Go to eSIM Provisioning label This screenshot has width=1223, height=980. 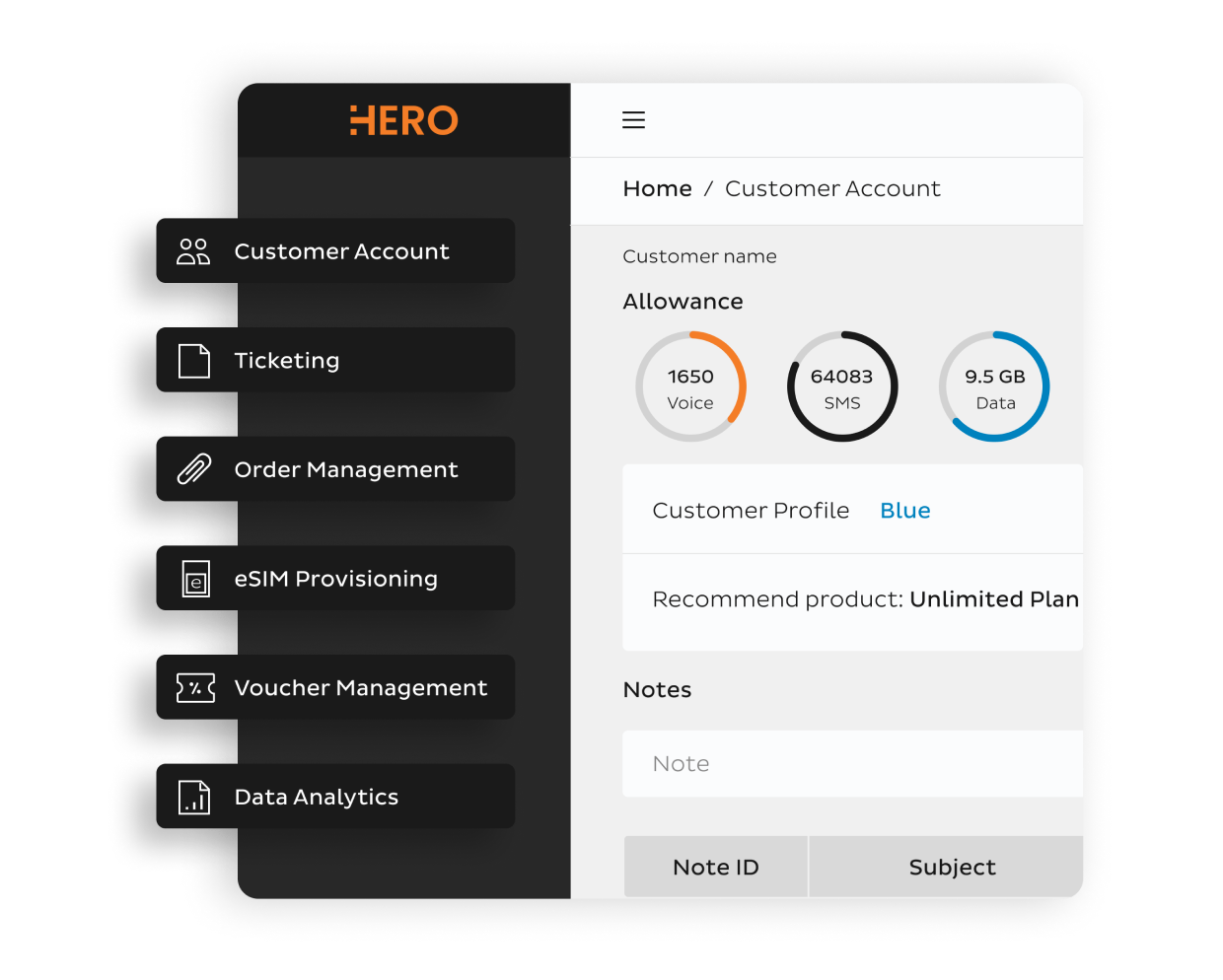pos(335,579)
